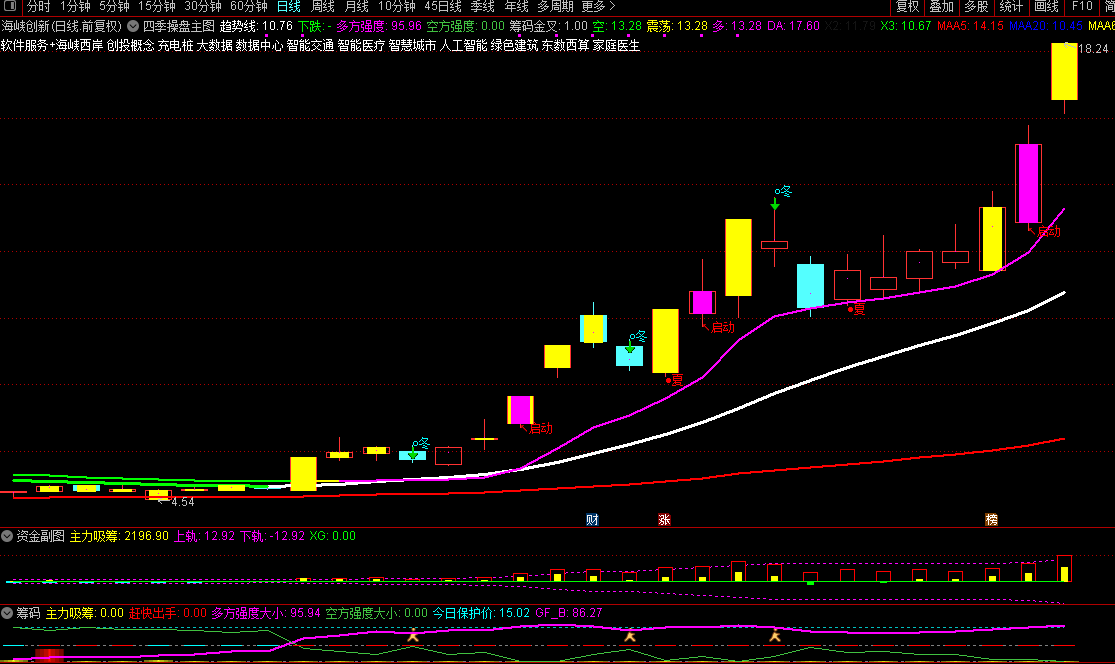The width and height of the screenshot is (1115, 664).
Task: Select the 周线 weekly chart tab
Action: [x=323, y=6]
